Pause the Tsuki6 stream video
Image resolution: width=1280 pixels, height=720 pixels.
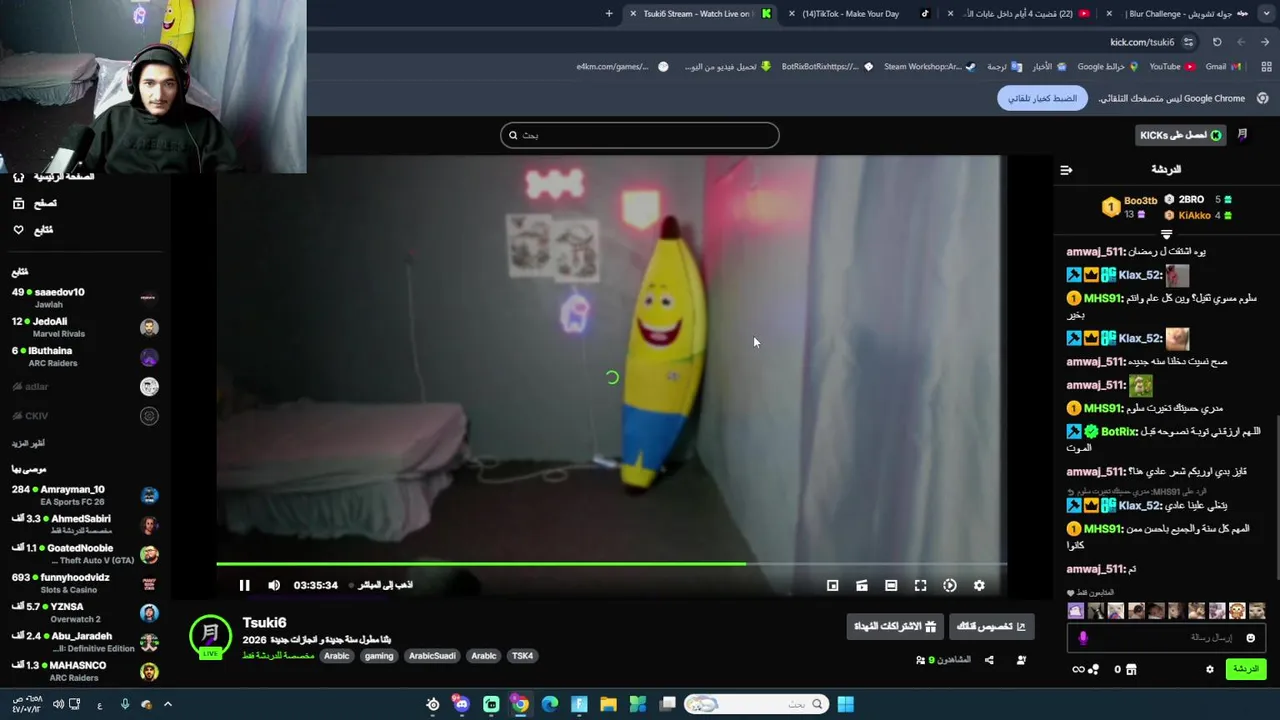[244, 585]
